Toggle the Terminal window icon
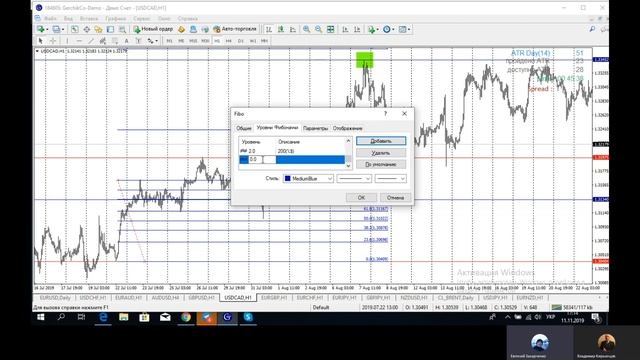The height and width of the screenshot is (360, 640). [110, 29]
